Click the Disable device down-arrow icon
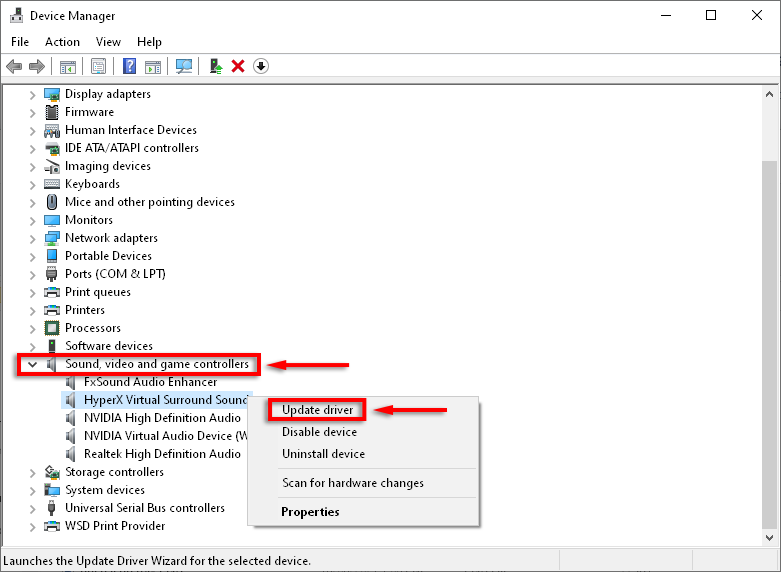Screen dimensions: 781x572 pyautogui.click(x=261, y=66)
